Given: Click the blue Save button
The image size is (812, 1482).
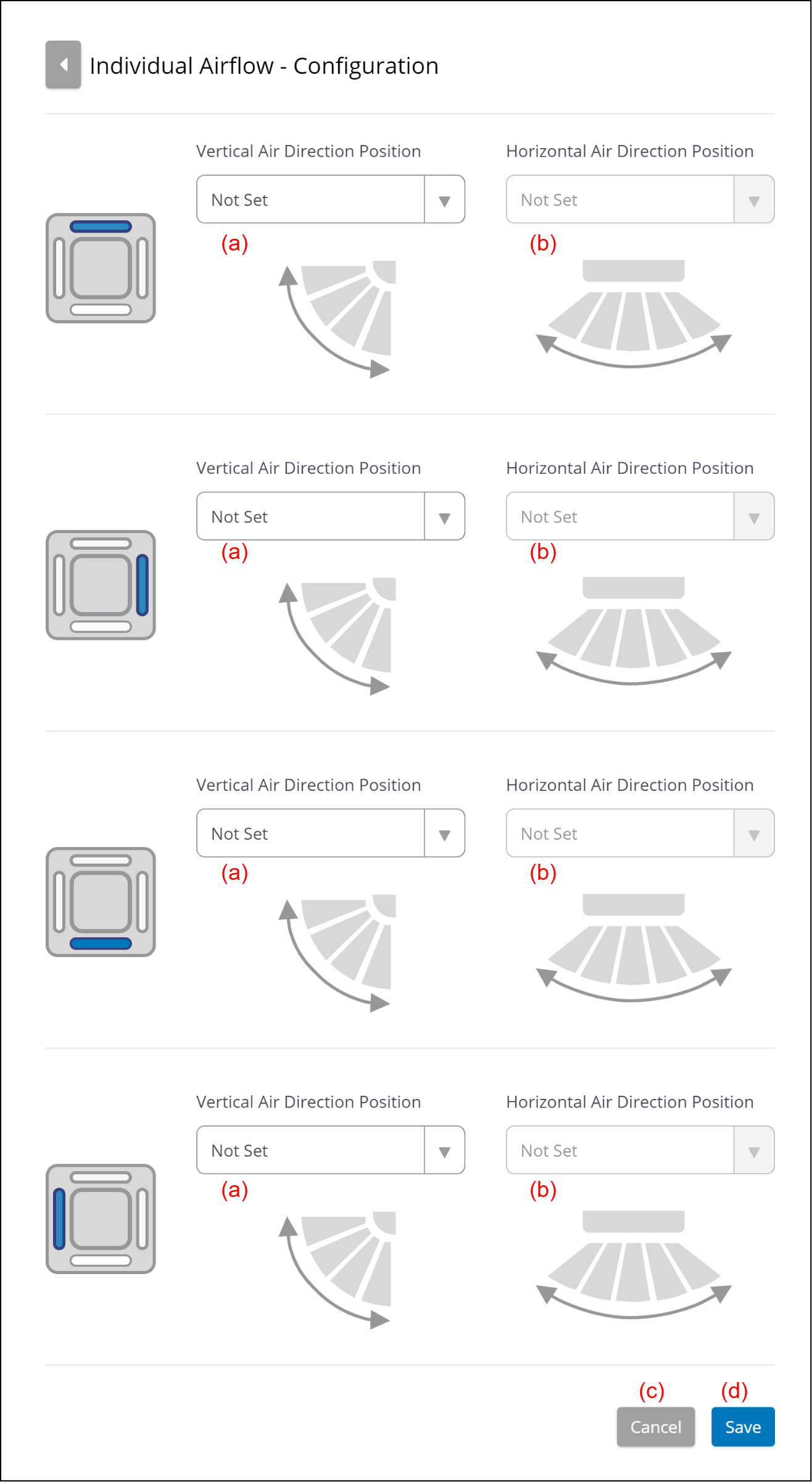Looking at the screenshot, I should (743, 1427).
